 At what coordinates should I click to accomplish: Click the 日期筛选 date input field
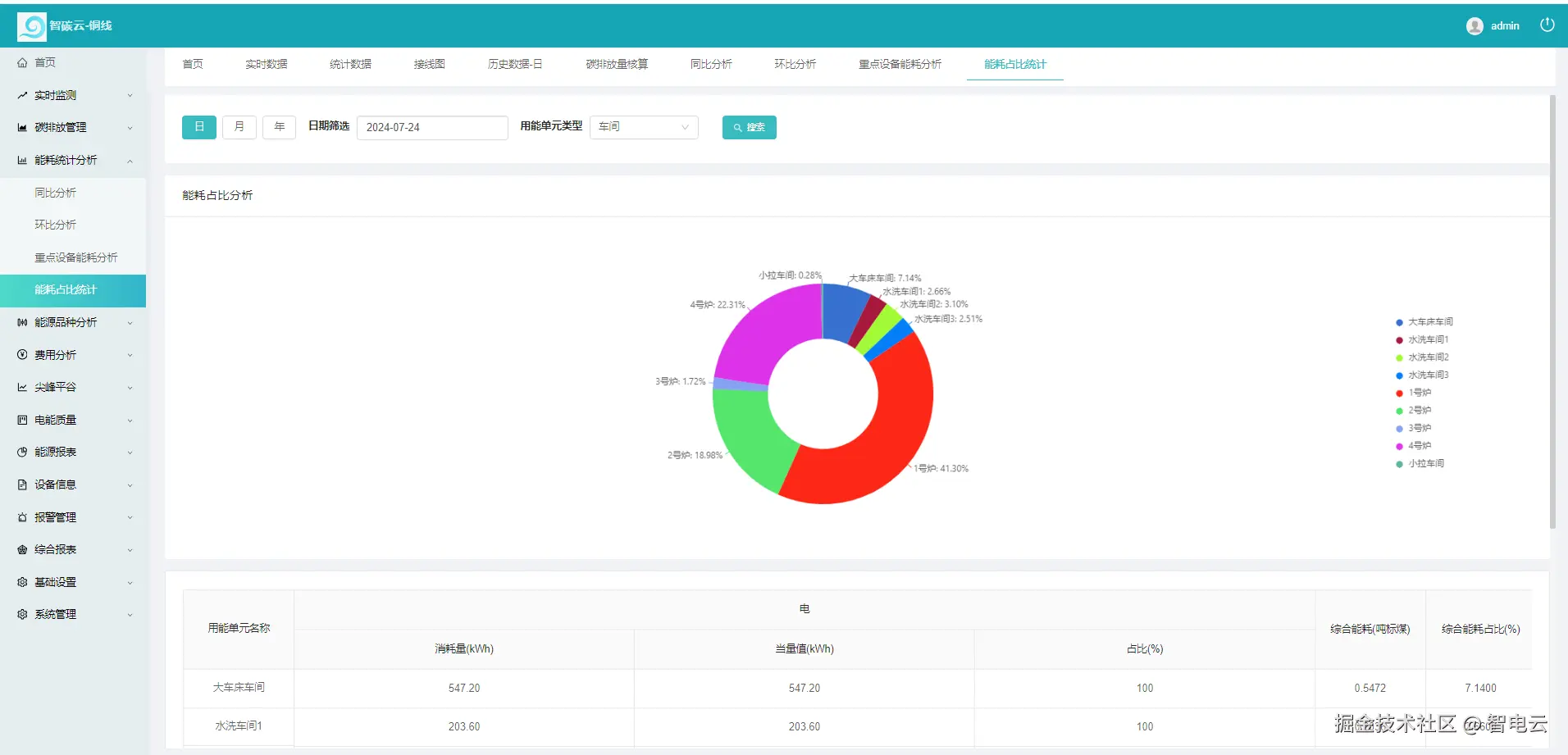pos(432,127)
